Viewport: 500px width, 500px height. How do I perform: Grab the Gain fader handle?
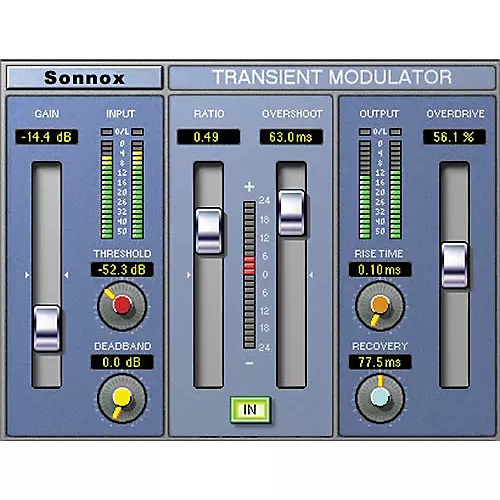coord(47,328)
